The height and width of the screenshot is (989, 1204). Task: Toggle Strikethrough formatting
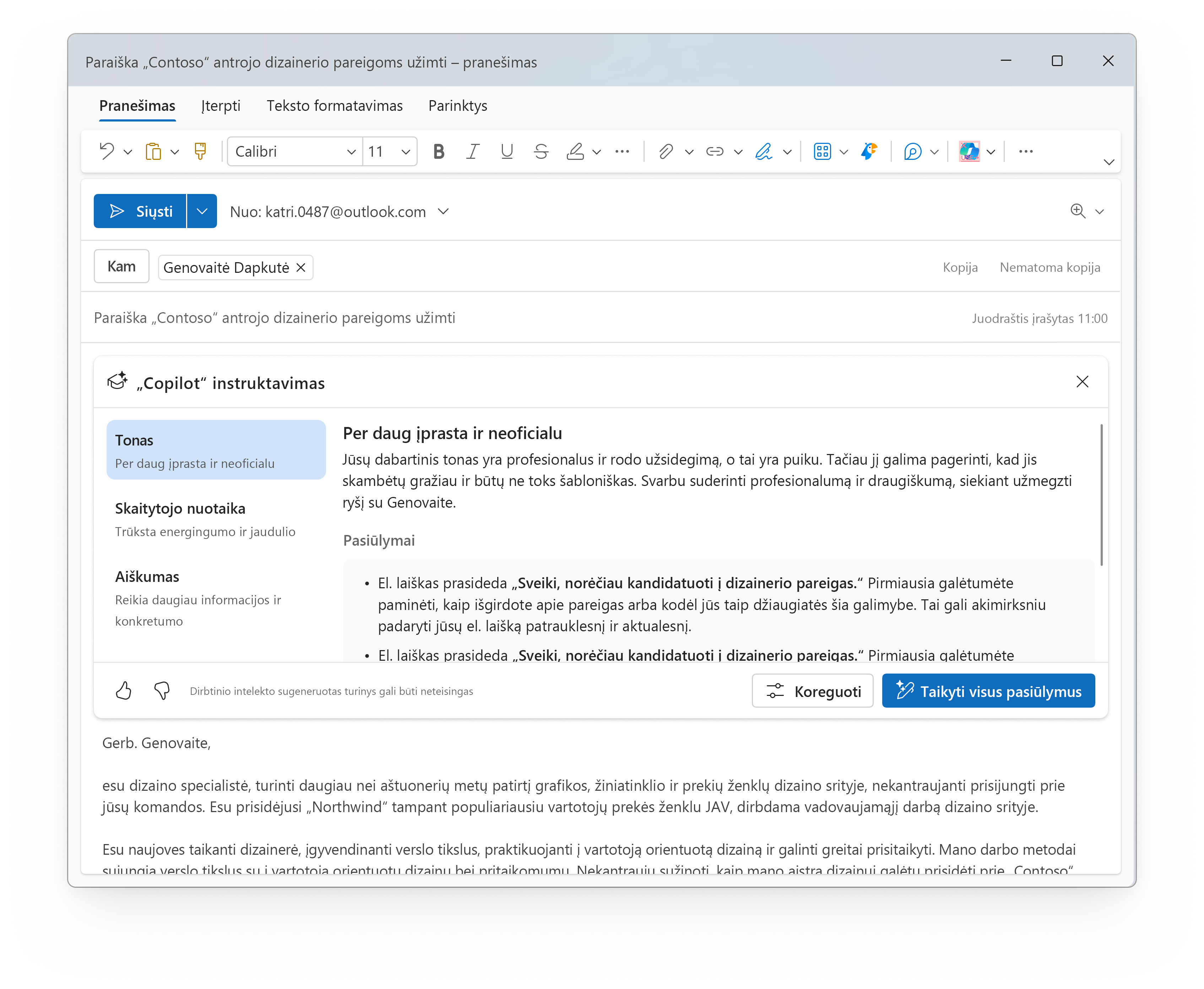[x=541, y=152]
